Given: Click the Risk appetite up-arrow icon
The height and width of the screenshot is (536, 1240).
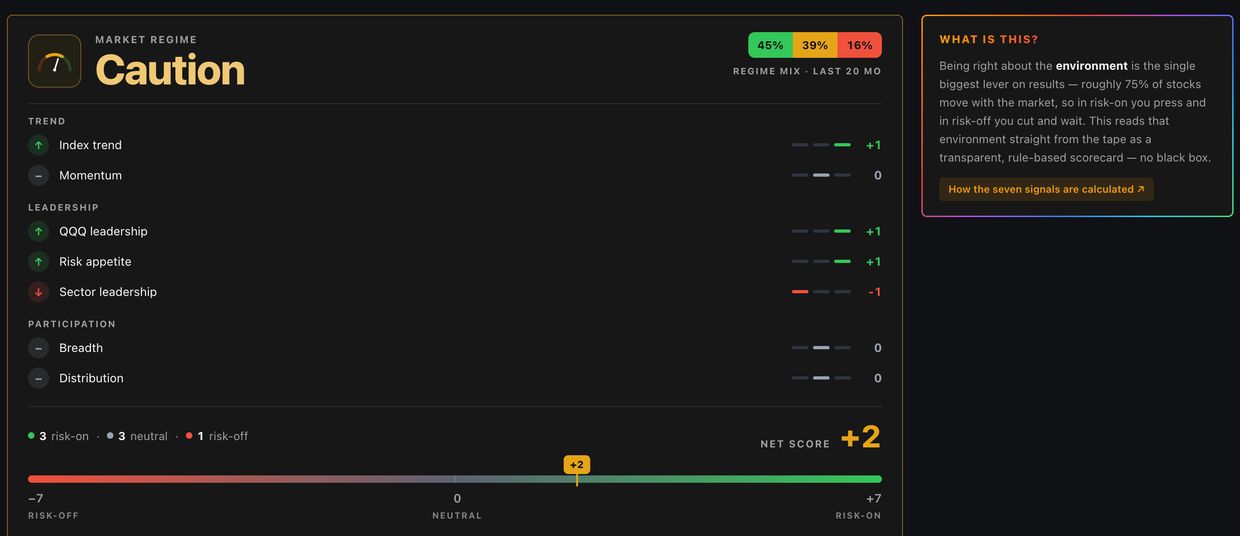Looking at the screenshot, I should point(38,261).
